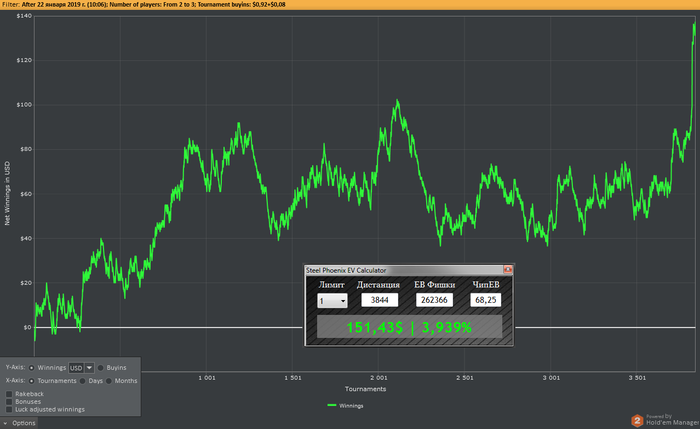
Task: Close the Steel Phoenix EV Calculator window
Action: 508,270
